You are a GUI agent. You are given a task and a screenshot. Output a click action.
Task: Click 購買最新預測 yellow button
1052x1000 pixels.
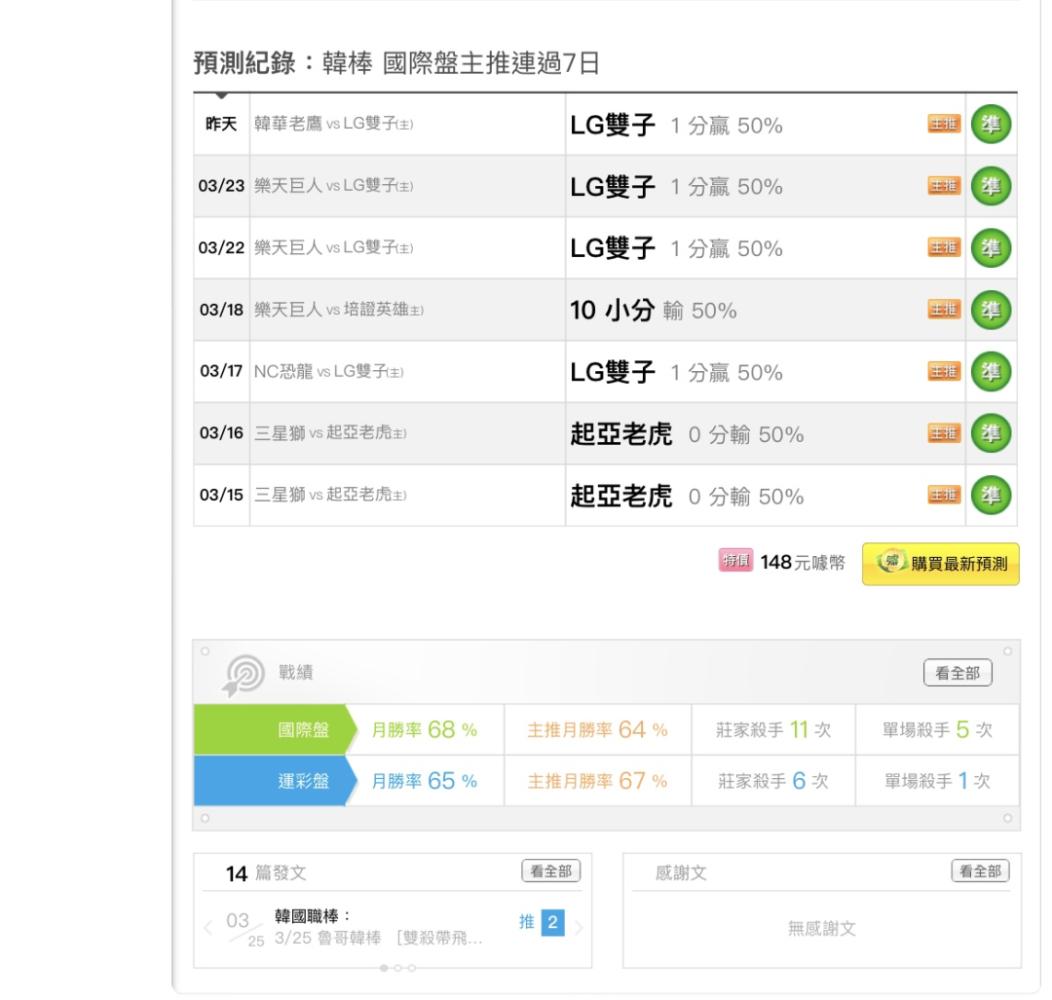click(941, 564)
